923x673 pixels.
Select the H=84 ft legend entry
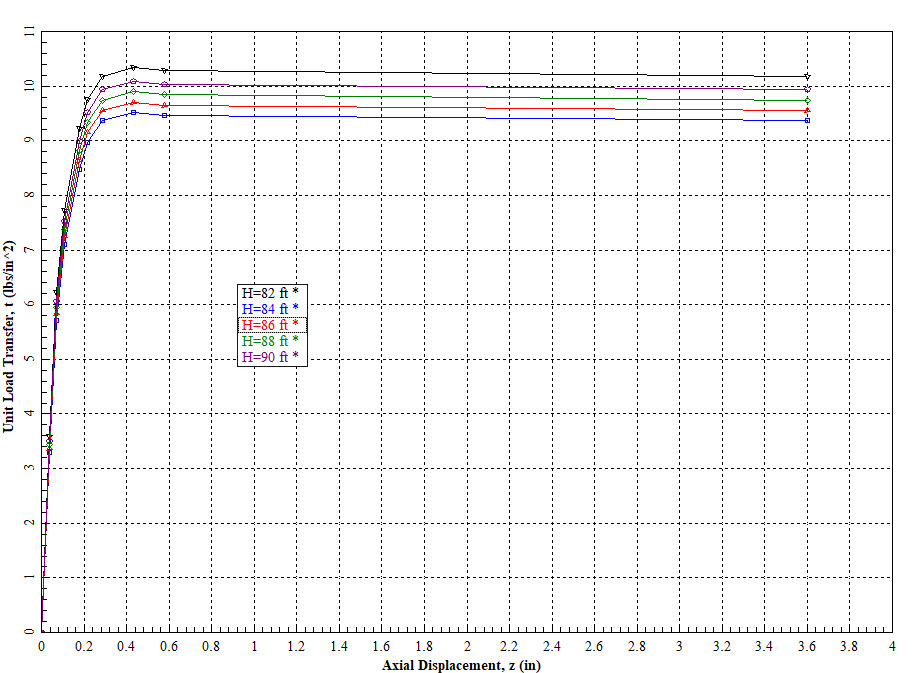tap(268, 309)
